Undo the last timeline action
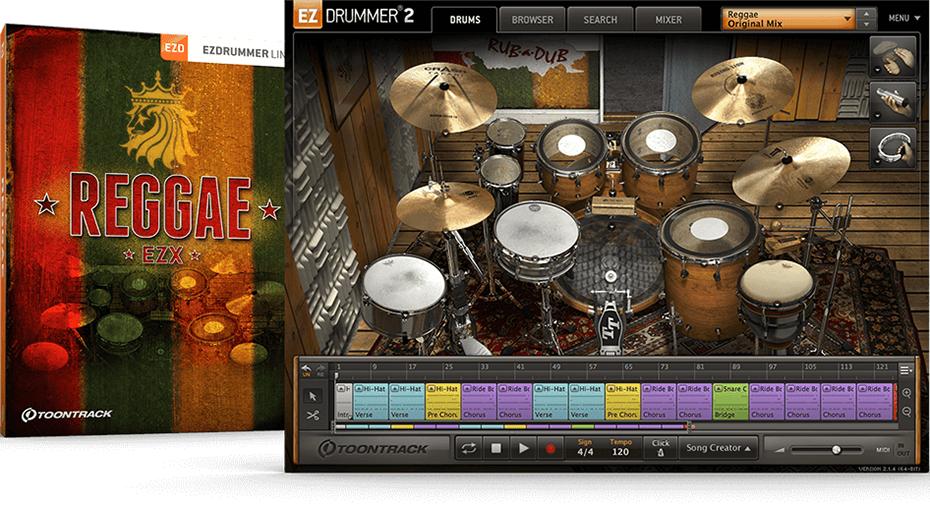 pos(306,368)
